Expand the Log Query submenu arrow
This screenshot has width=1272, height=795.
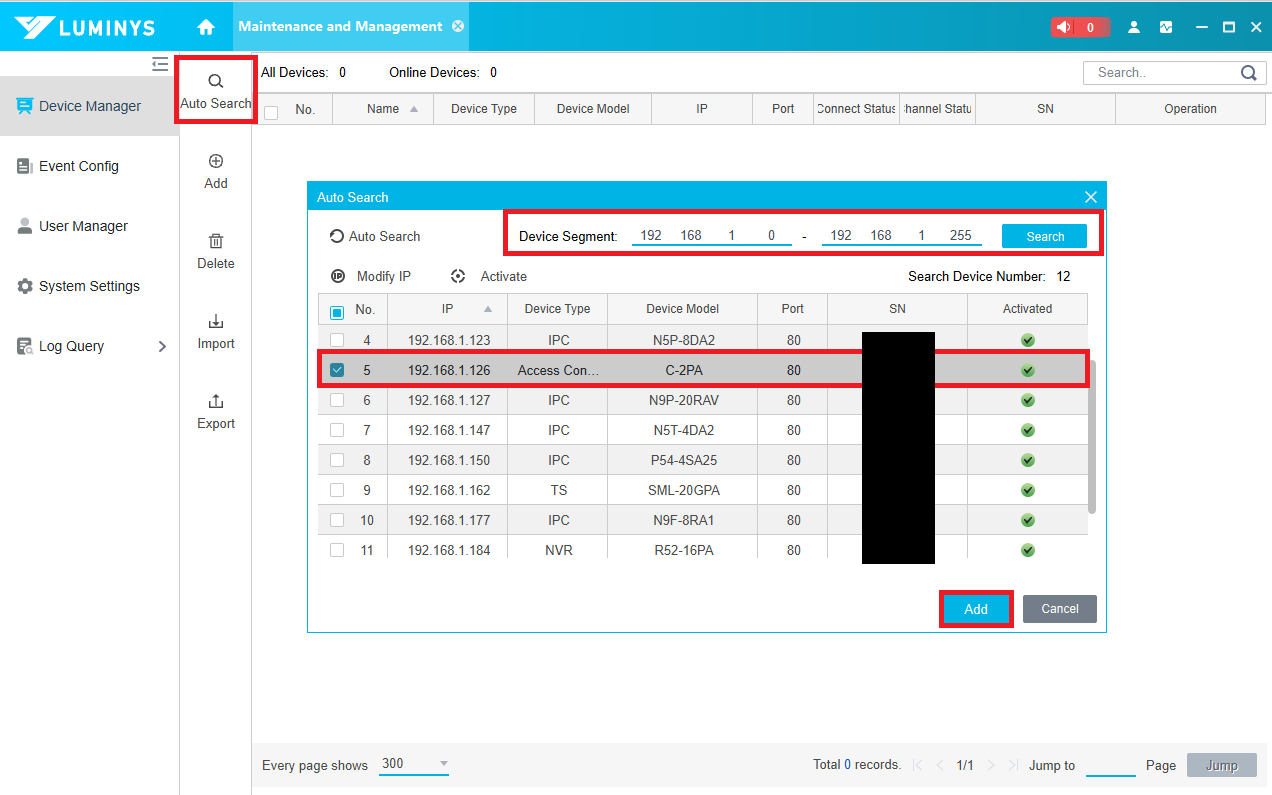click(163, 346)
